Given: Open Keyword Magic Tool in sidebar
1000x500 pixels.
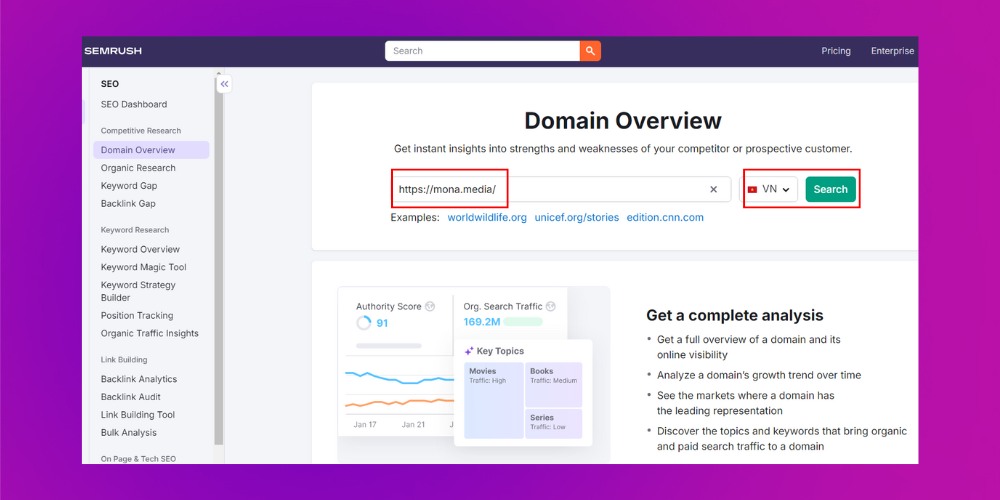Looking at the screenshot, I should click(143, 267).
